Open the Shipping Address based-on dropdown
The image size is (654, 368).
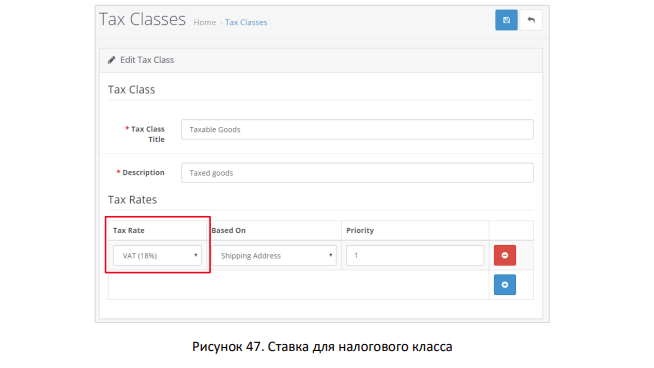pyautogui.click(x=274, y=255)
